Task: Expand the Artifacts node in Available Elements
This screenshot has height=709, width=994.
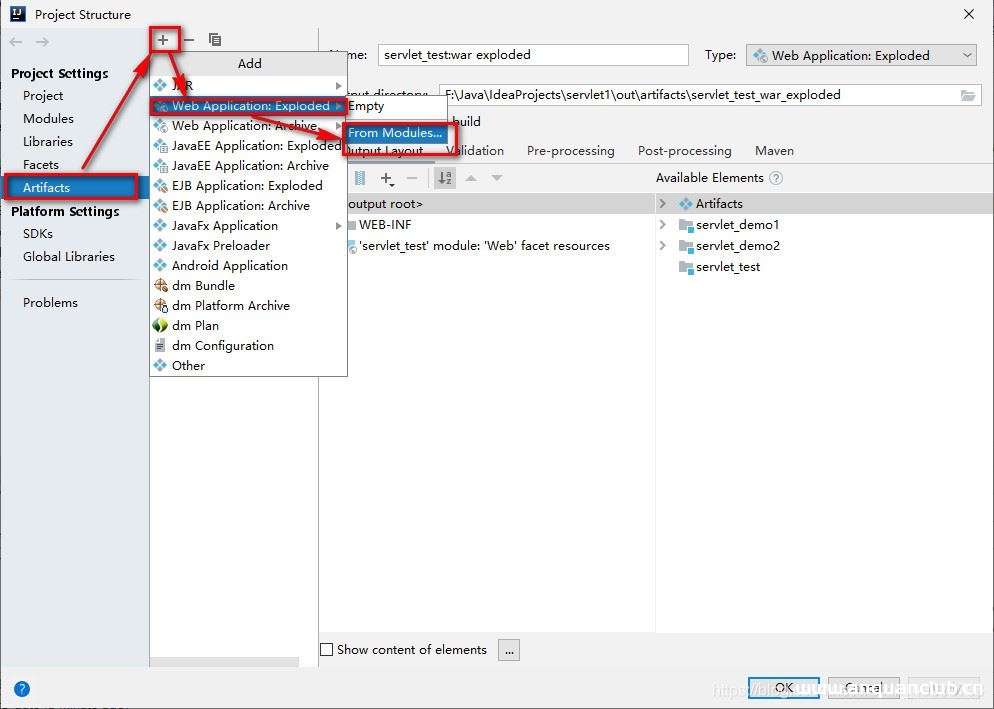Action: (x=663, y=204)
